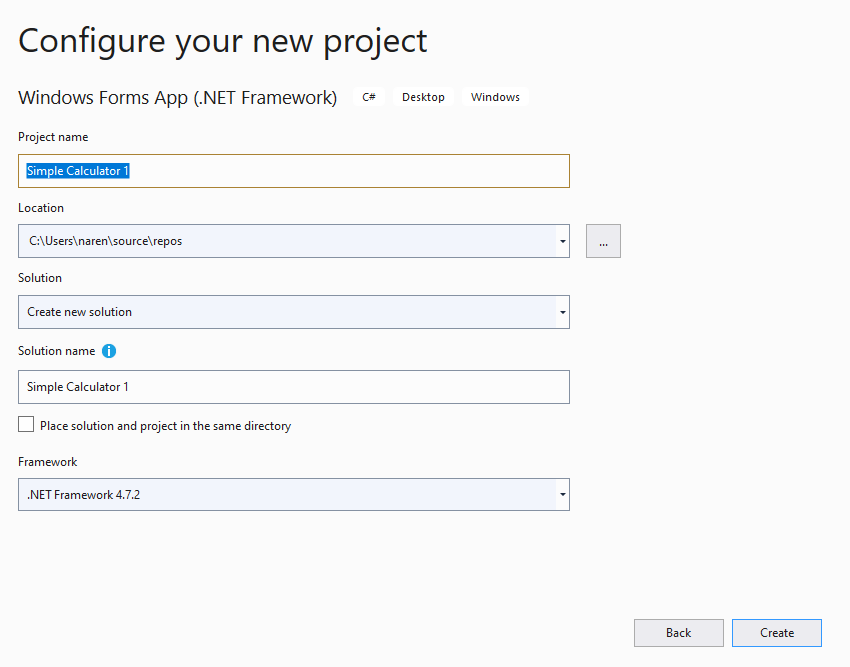Click the 'Configure your new project' heading

pyautogui.click(x=223, y=41)
